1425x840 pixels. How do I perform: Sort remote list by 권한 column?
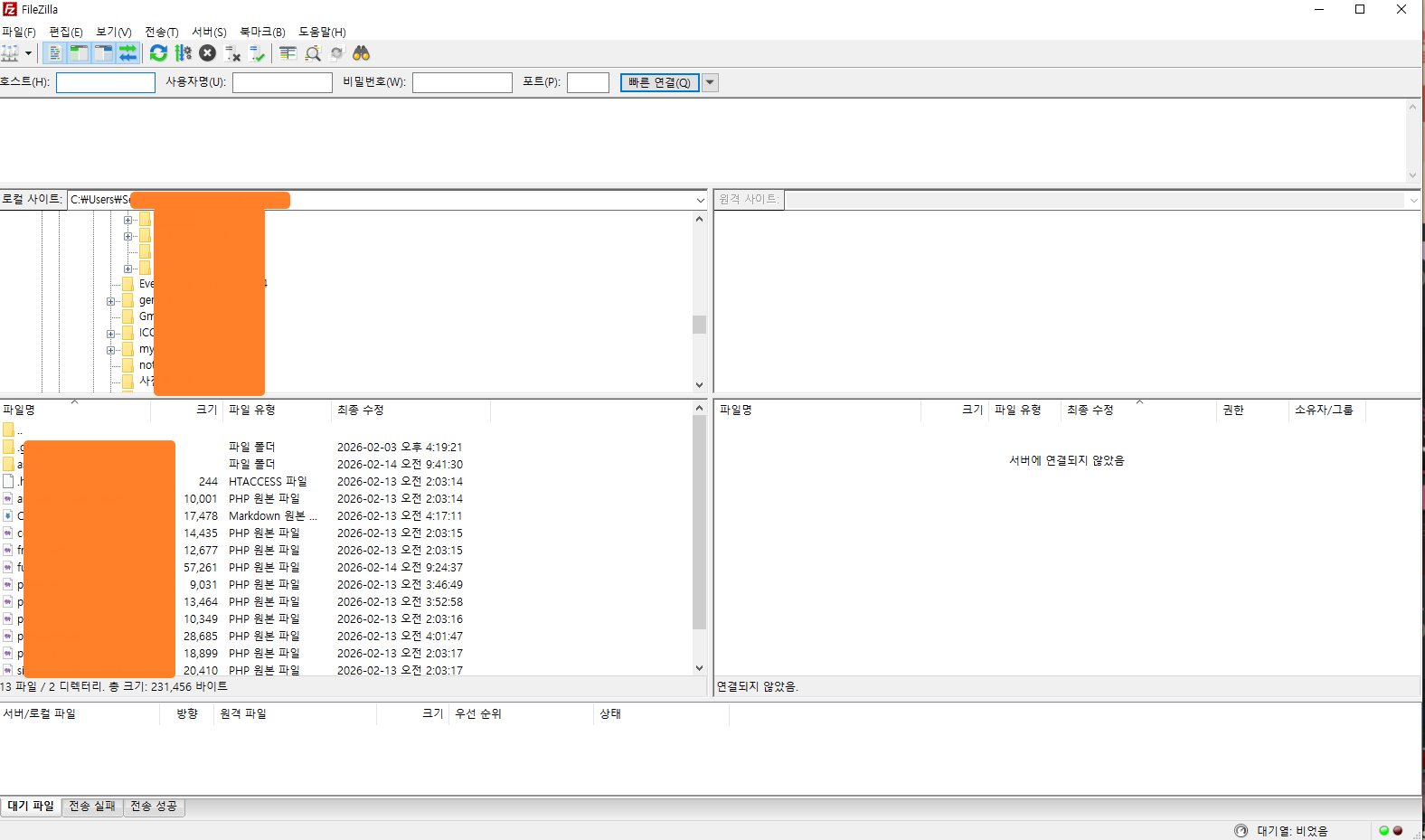click(x=1251, y=410)
